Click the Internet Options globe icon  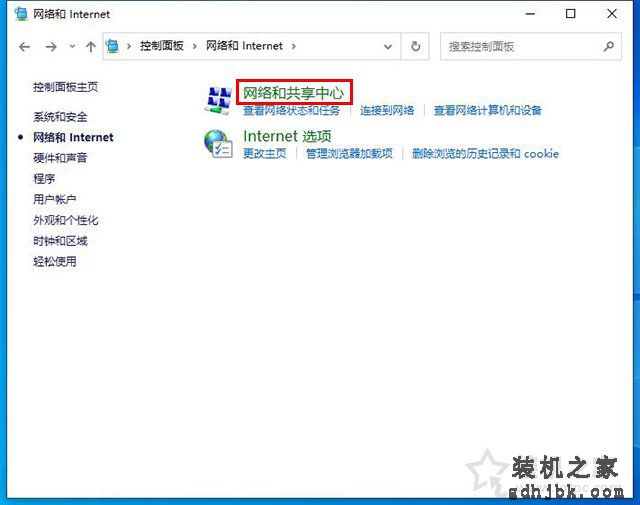(218, 144)
